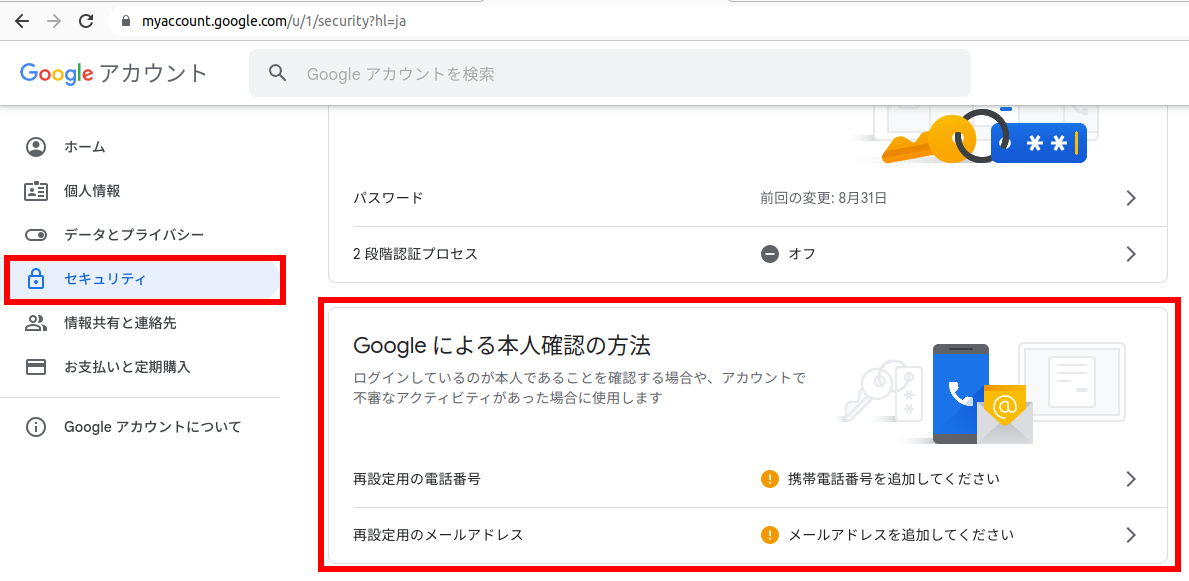Screen dimensions: 1189x581
Task: Go to 情報共有と連絡先 menu item
Action: pyautogui.click(x=120, y=323)
